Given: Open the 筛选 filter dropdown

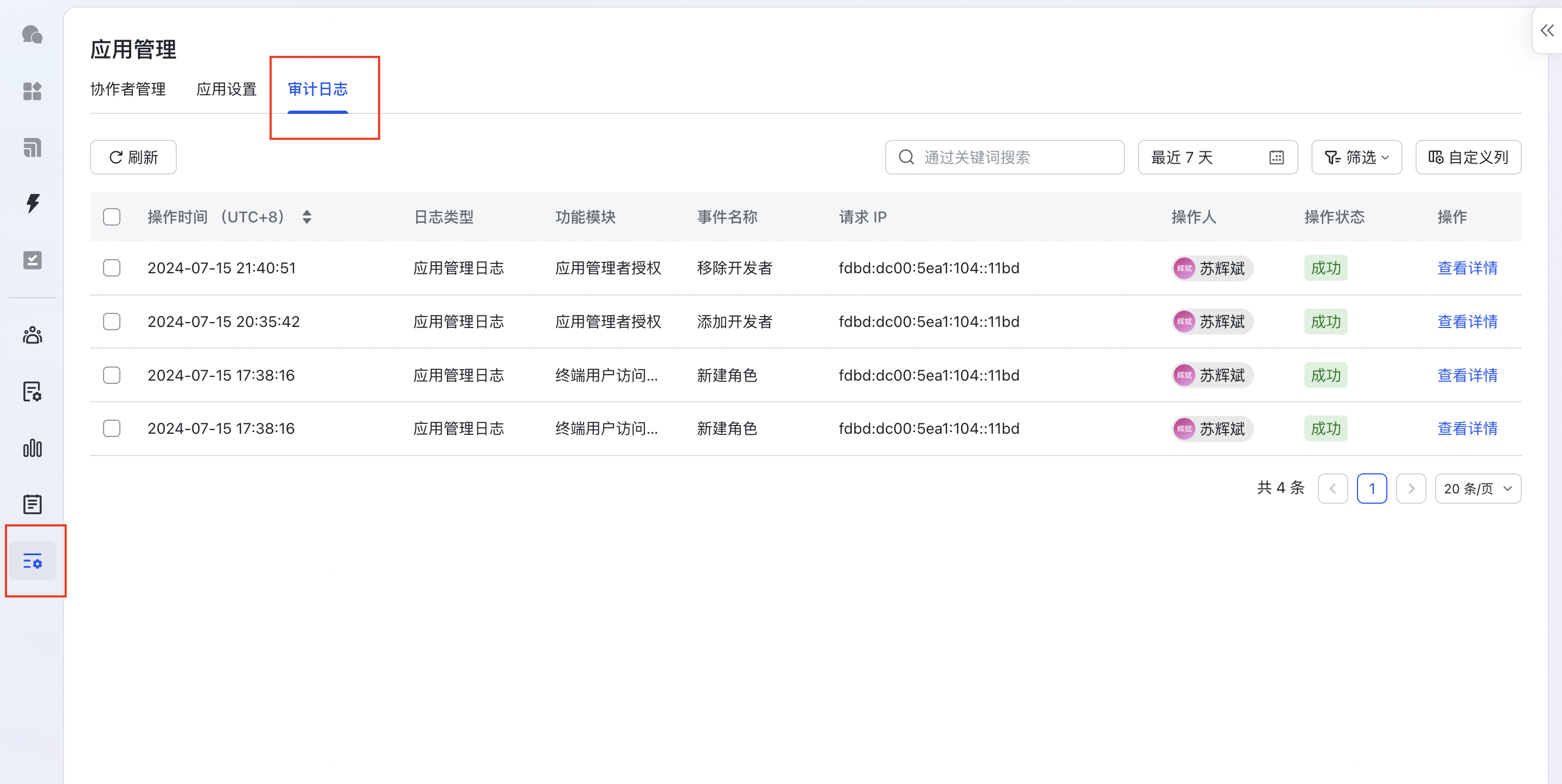Looking at the screenshot, I should click(x=1356, y=157).
